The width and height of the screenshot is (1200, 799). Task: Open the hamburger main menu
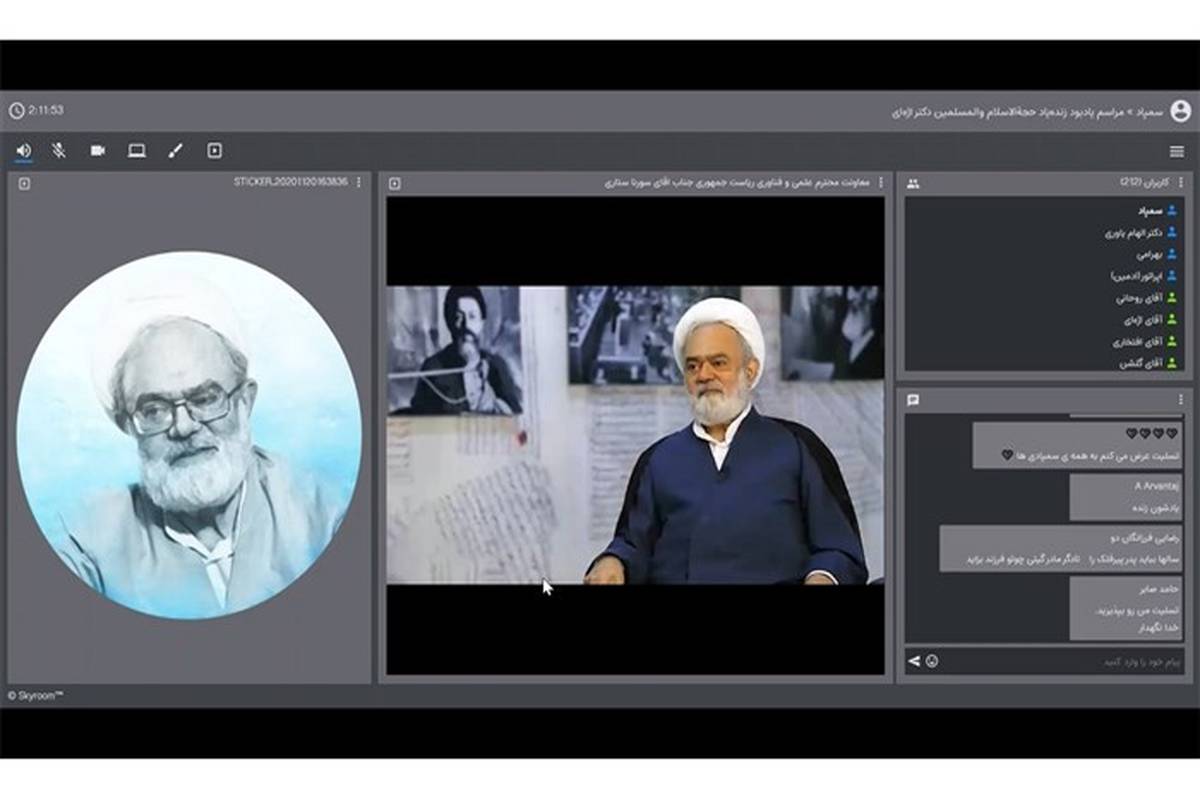pos(1177,152)
